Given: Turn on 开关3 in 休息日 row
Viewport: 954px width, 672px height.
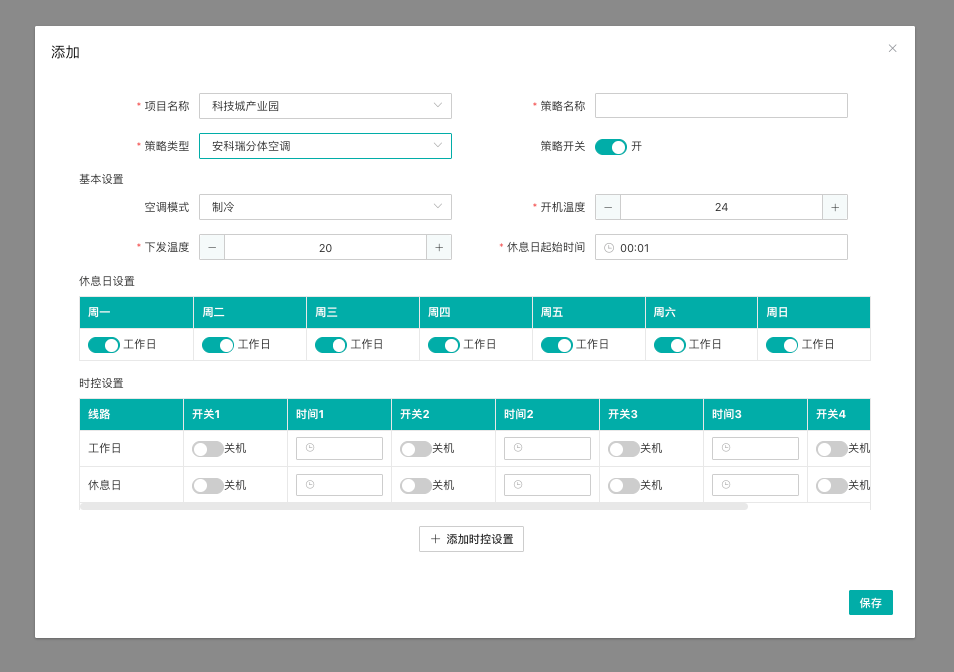Looking at the screenshot, I should pyautogui.click(x=624, y=485).
